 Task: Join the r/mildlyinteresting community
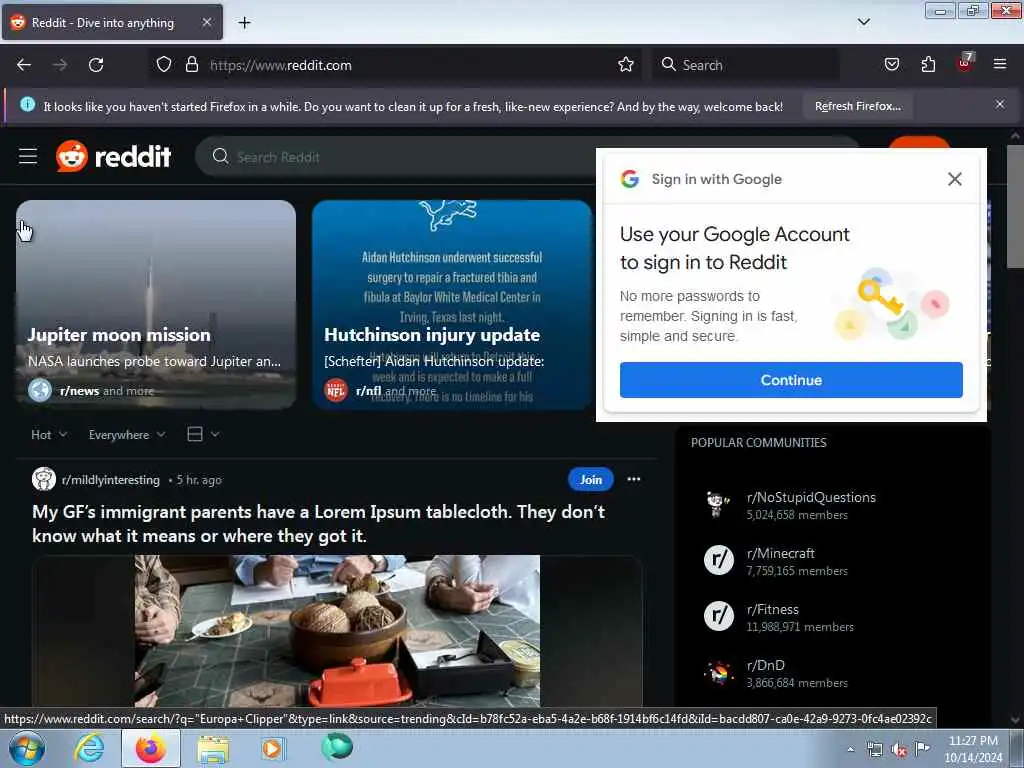tap(590, 479)
